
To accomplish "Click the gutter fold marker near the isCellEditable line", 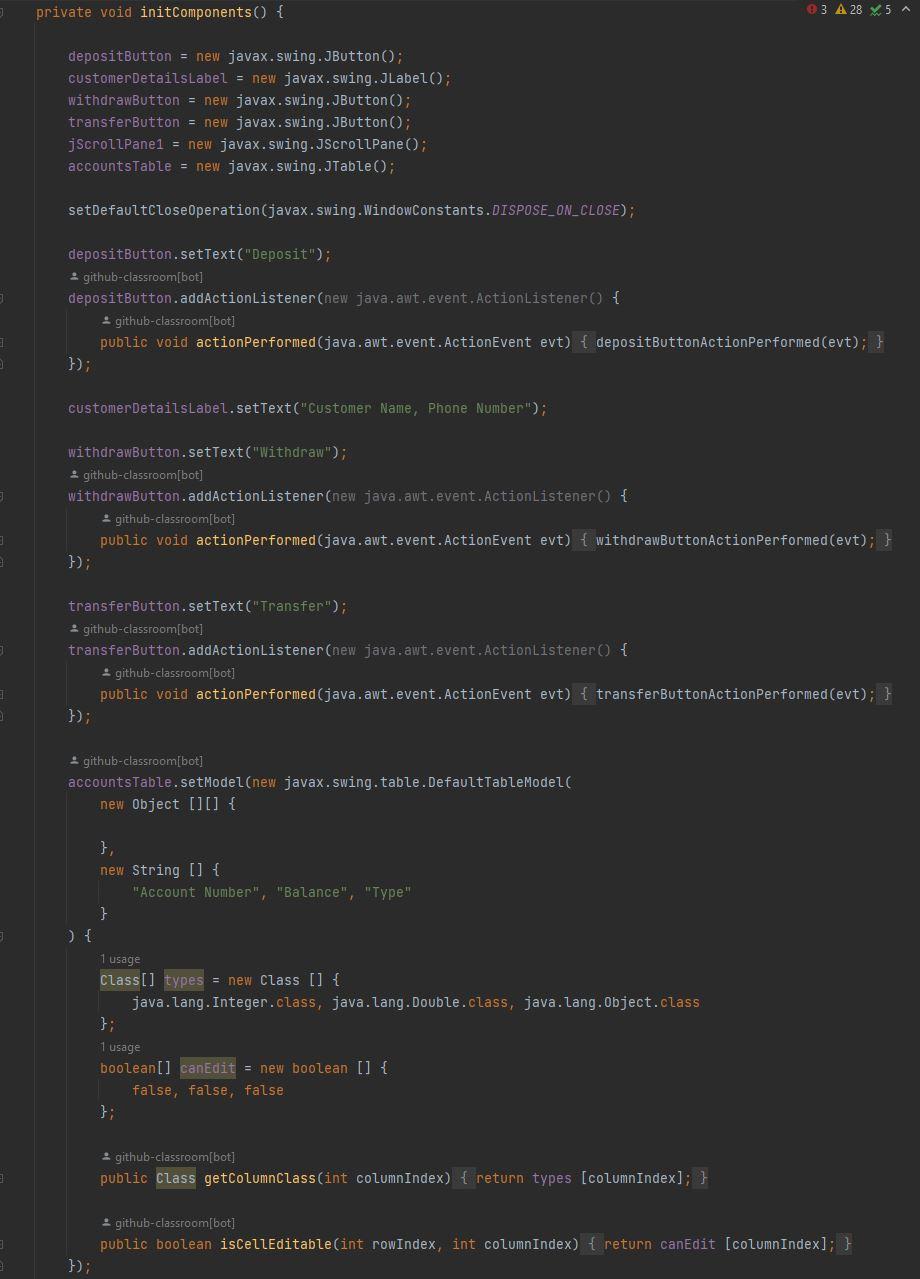I will point(3,1244).
